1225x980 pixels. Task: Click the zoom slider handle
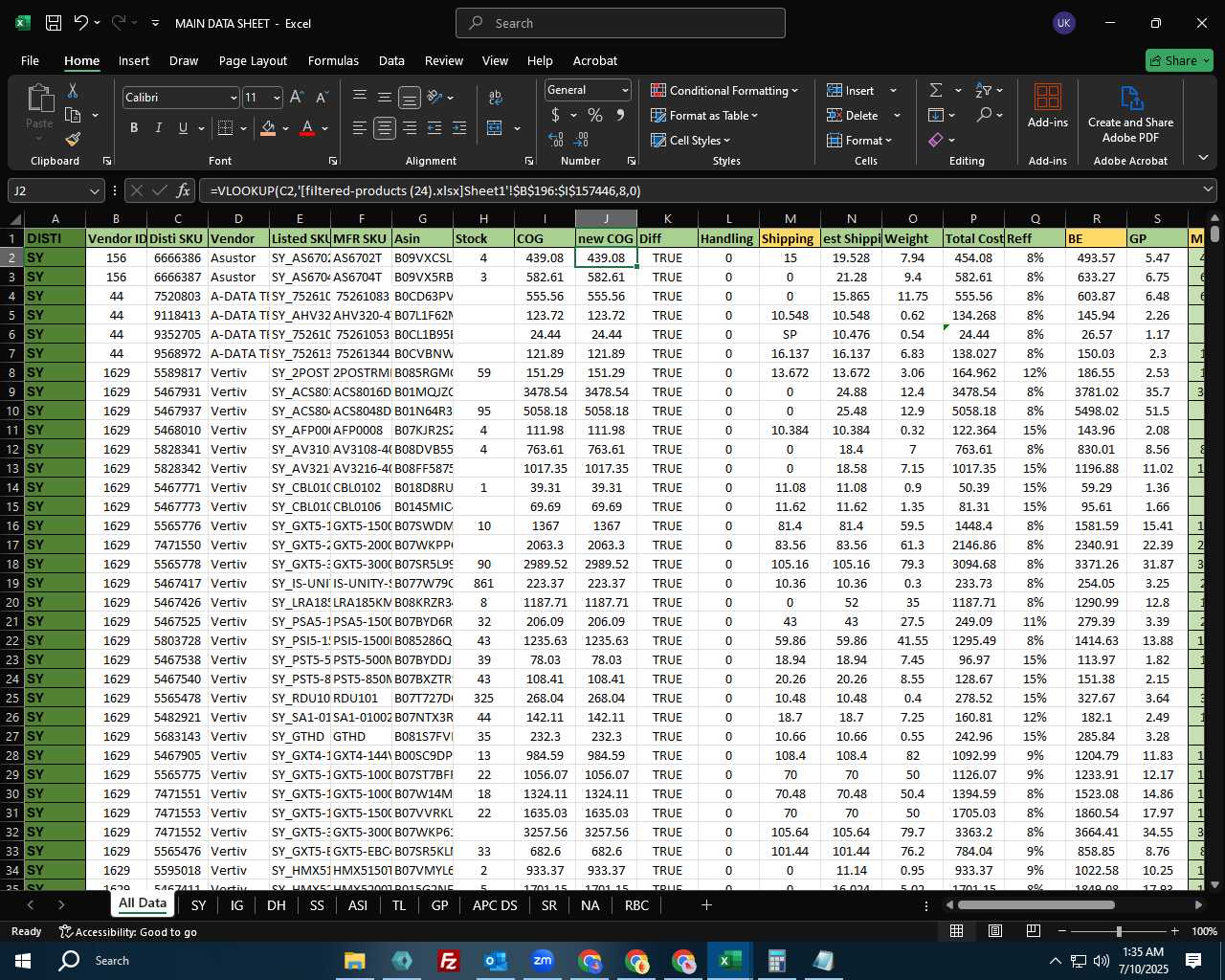(1118, 931)
